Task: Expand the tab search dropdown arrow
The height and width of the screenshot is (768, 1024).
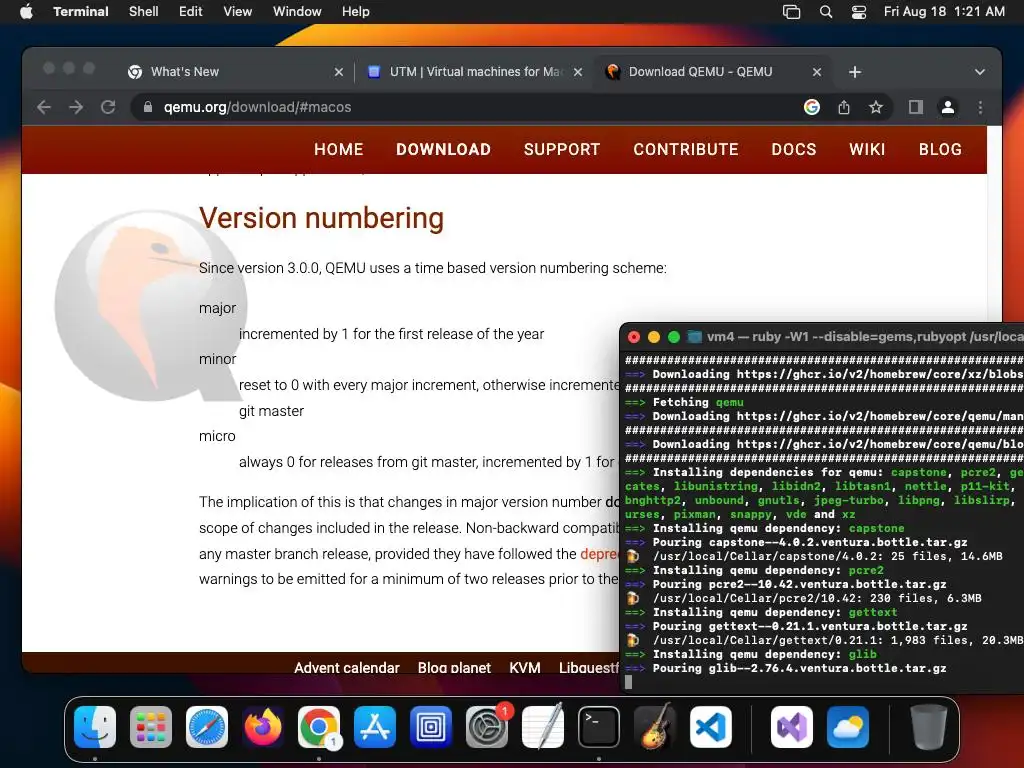Action: coord(980,72)
